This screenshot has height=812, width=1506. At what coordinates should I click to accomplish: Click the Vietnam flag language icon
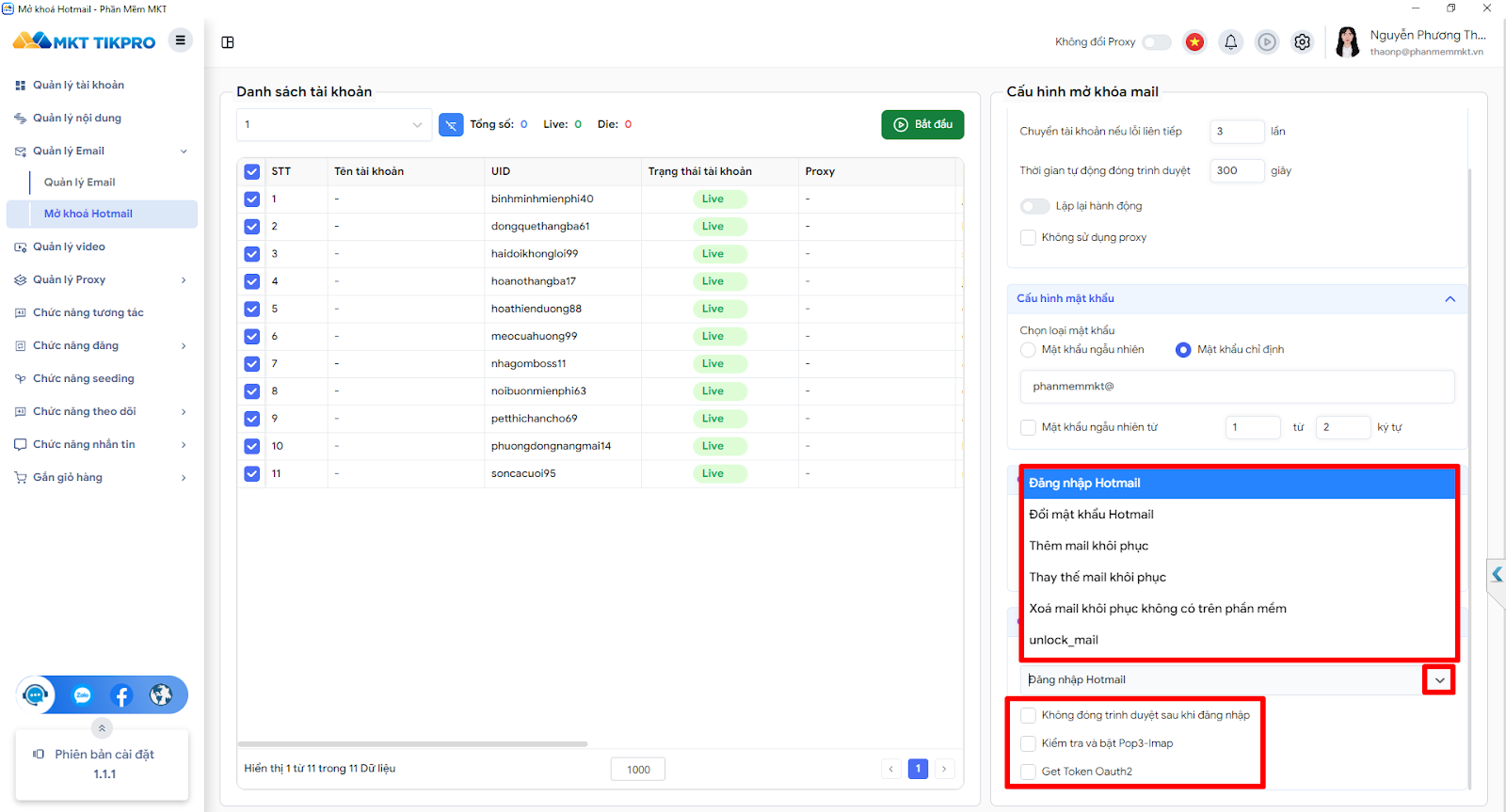coord(1194,42)
